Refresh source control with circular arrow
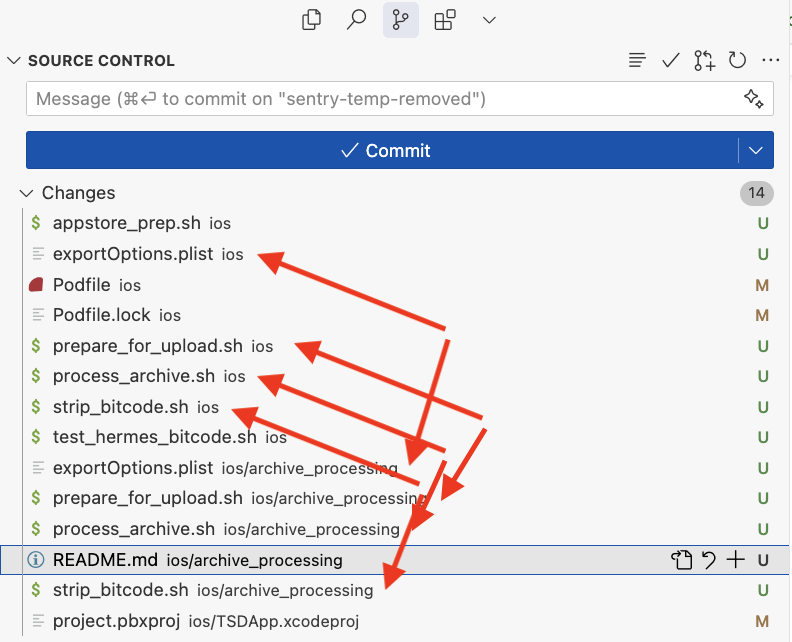The height and width of the screenshot is (642, 792). pos(737,60)
